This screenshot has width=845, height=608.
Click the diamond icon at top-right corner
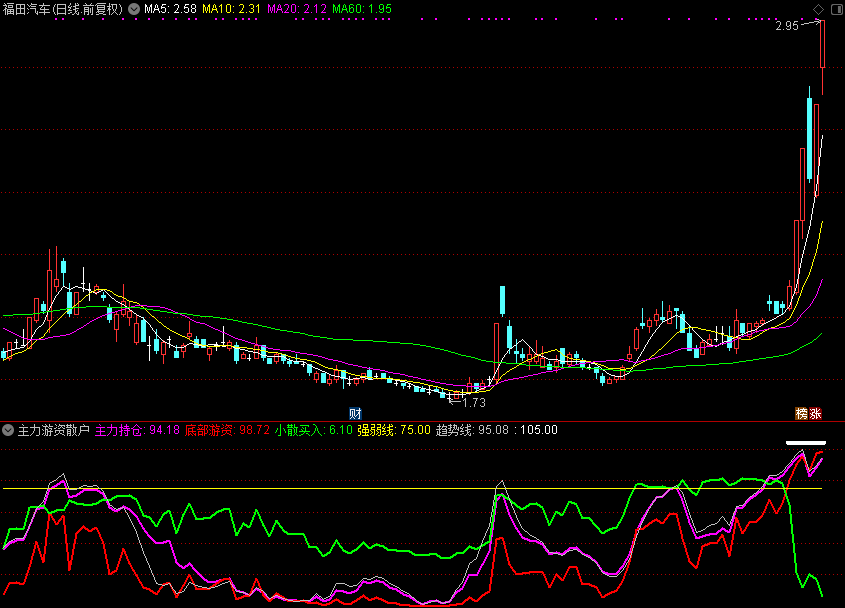[820, 8]
